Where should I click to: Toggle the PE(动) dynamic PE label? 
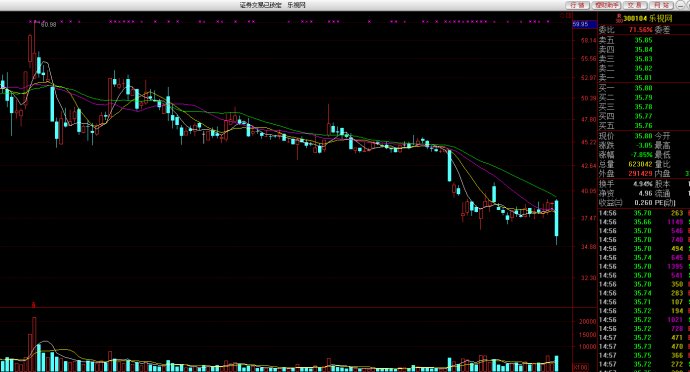click(x=665, y=203)
